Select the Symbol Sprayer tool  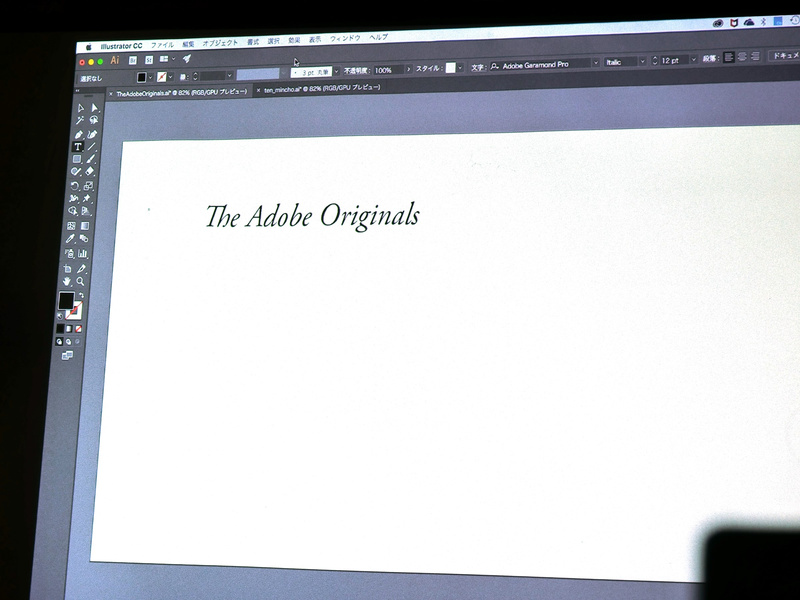69,254
